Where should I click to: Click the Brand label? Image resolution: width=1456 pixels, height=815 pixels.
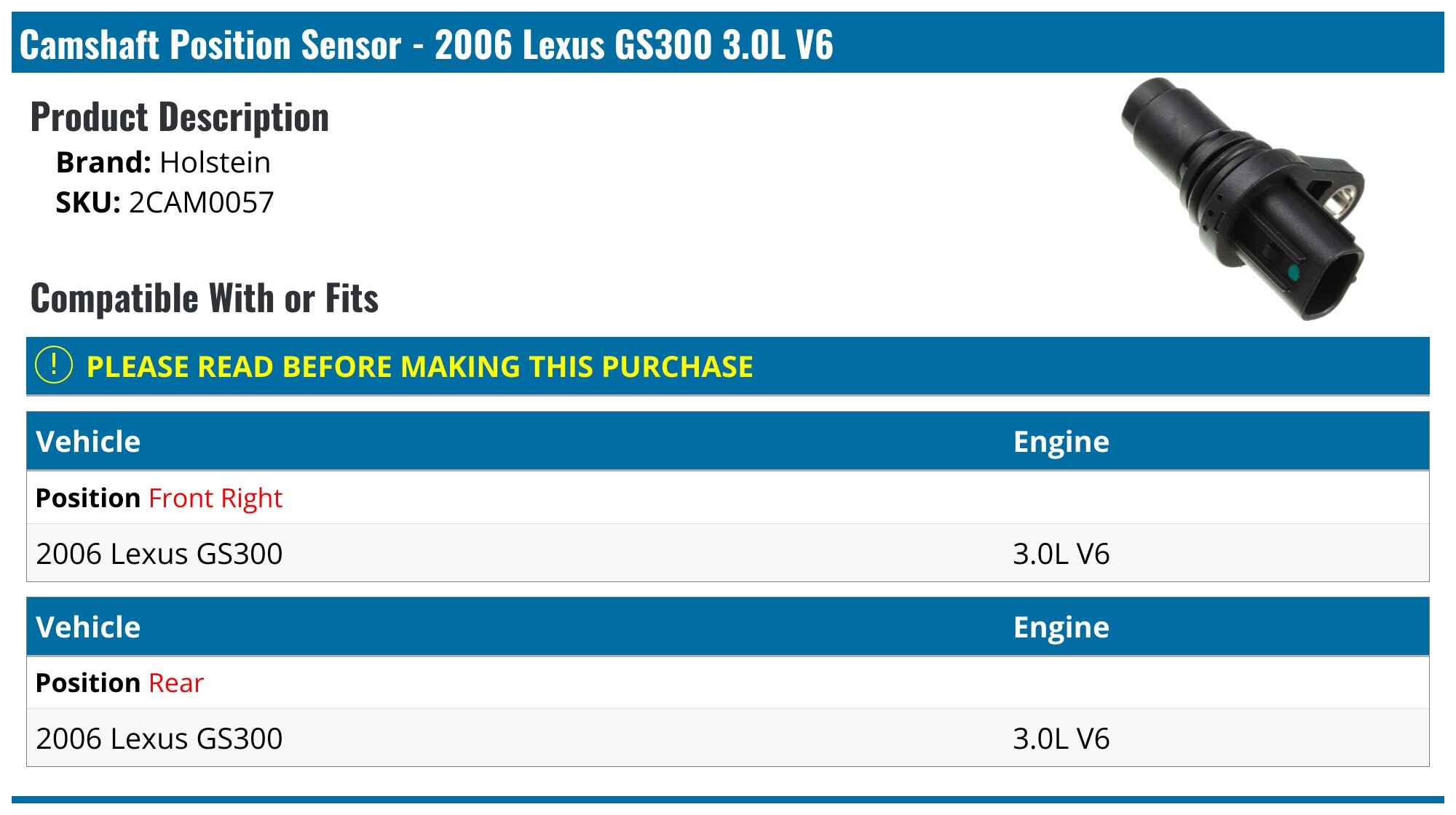point(103,162)
